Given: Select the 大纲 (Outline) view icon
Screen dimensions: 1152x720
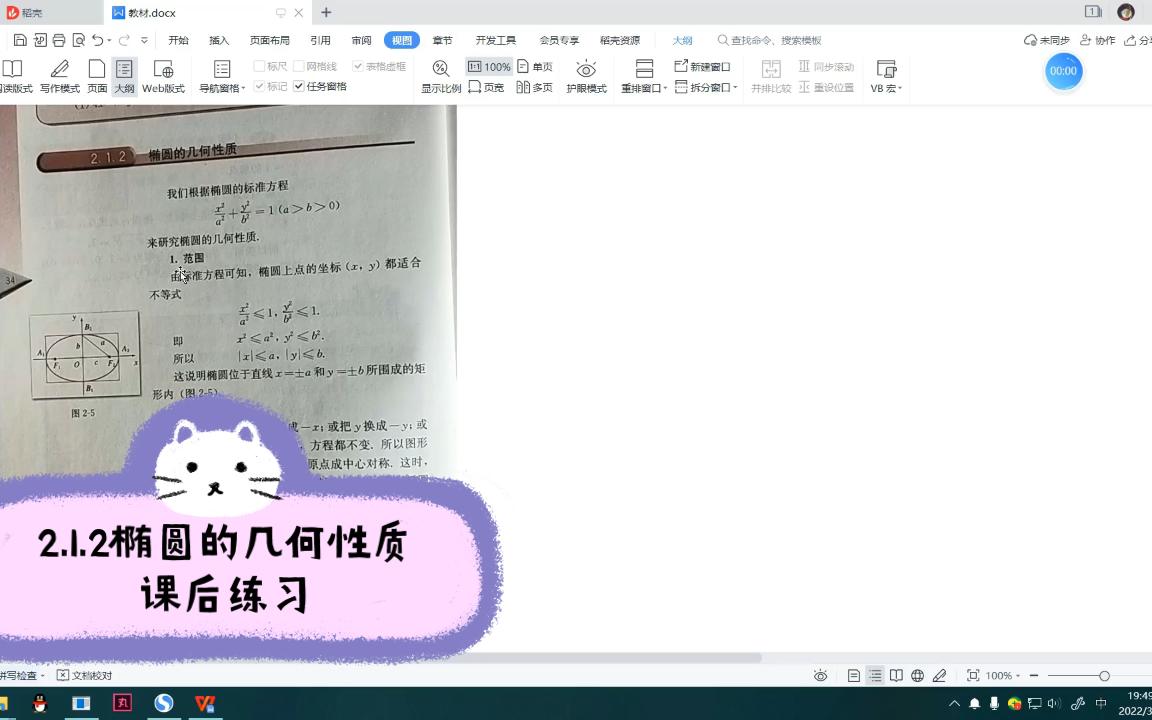Looking at the screenshot, I should (122, 70).
